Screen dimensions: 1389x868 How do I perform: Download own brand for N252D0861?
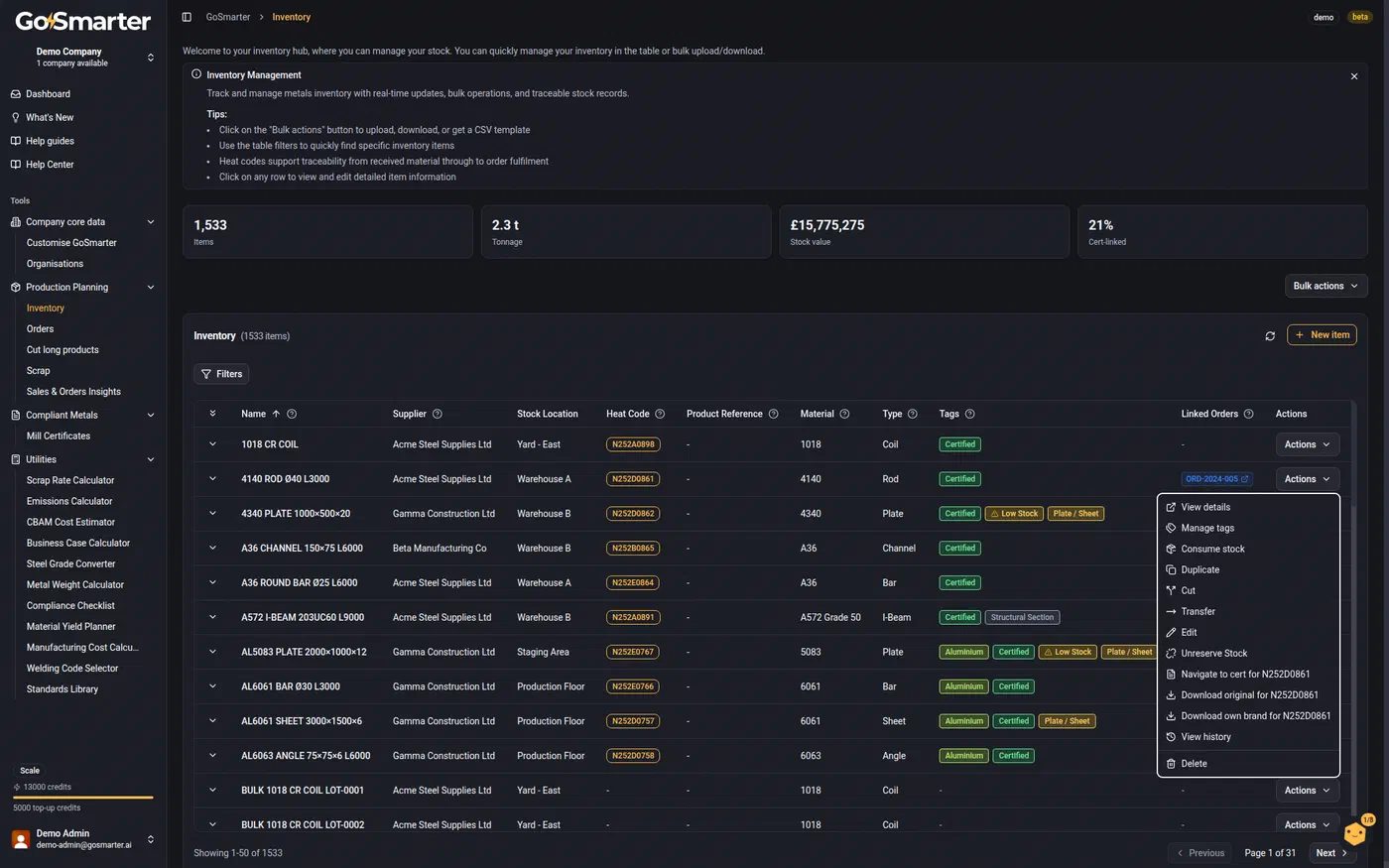tap(1248, 715)
